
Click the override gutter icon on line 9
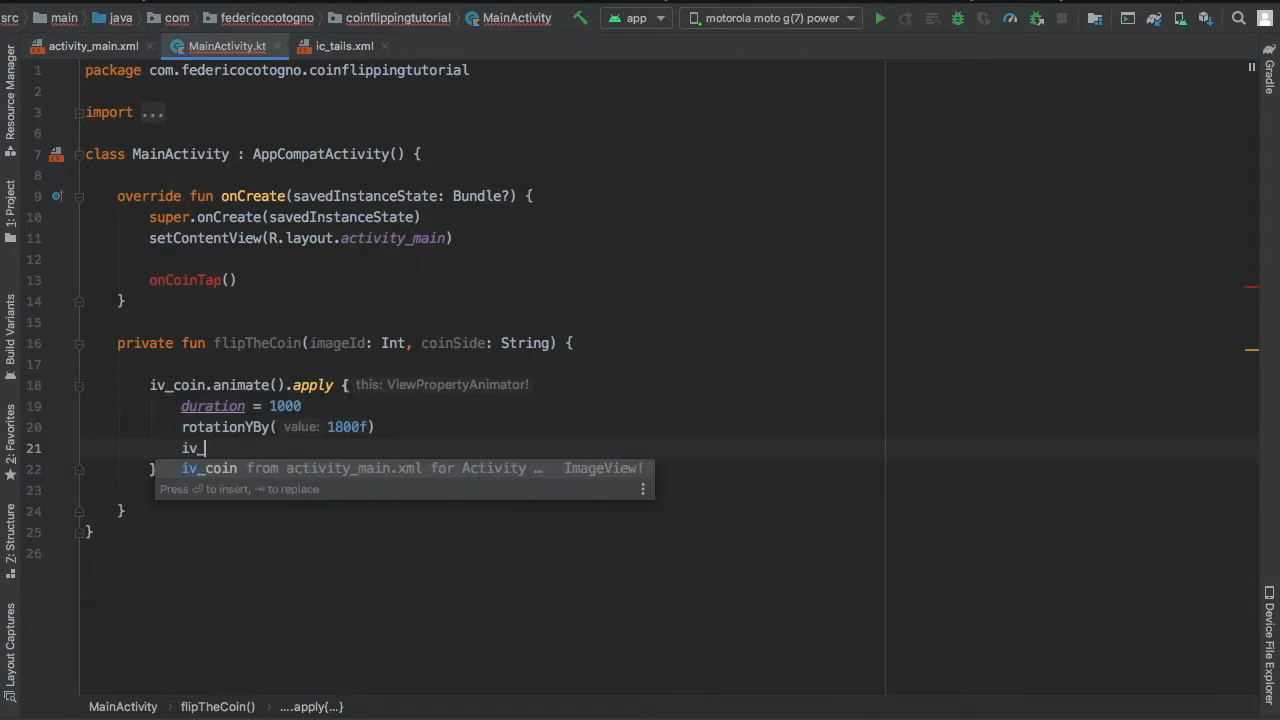(57, 196)
